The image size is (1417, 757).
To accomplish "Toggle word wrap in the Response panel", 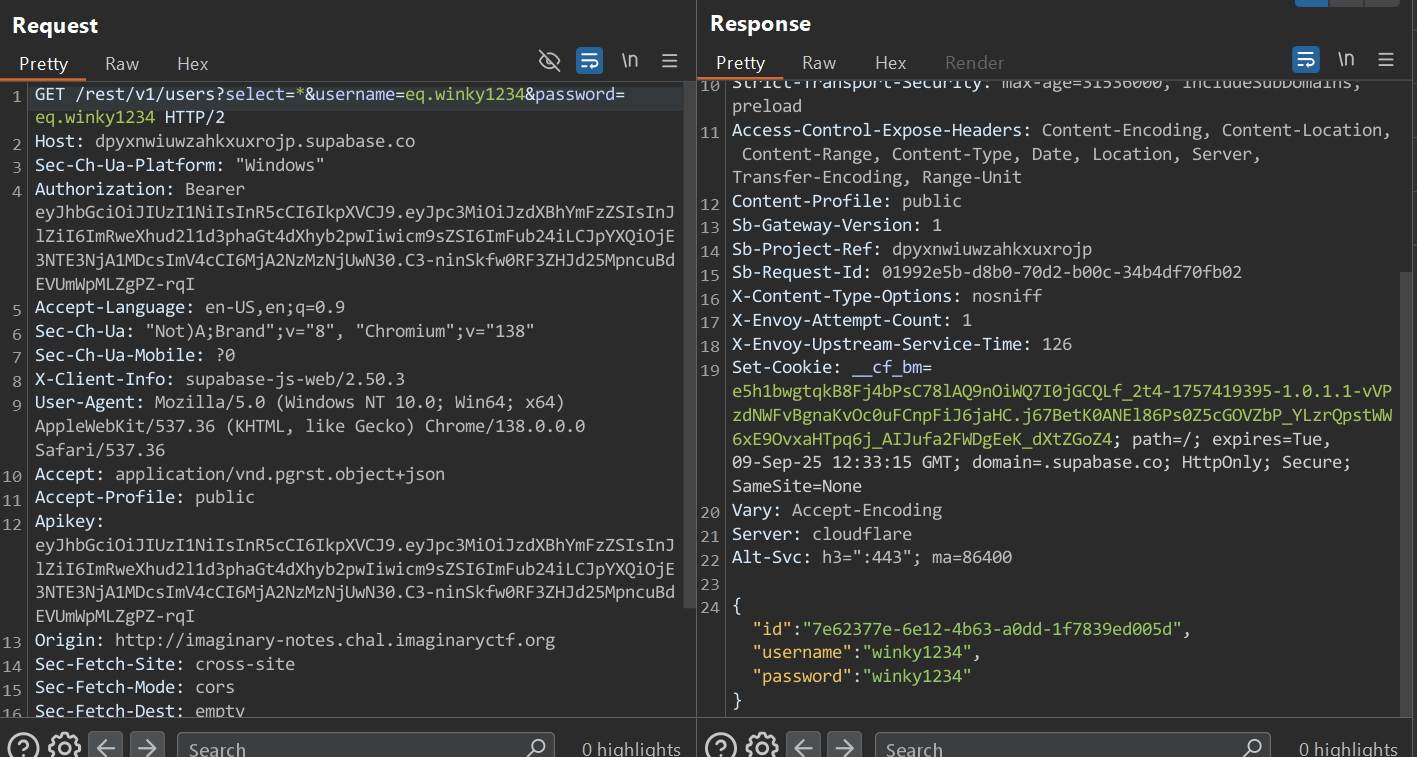I will pyautogui.click(x=1305, y=60).
